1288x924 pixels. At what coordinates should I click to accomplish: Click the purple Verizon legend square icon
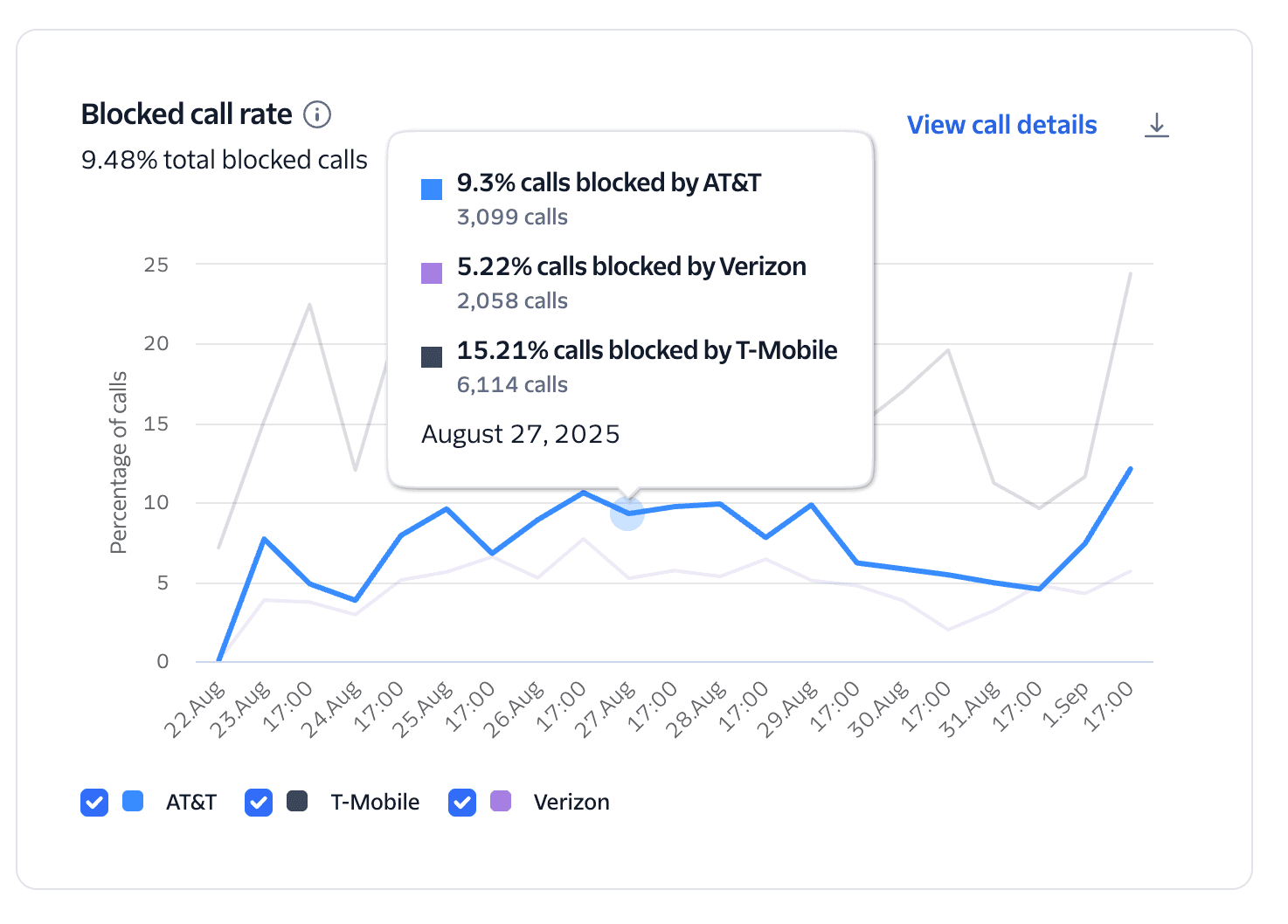coord(501,802)
